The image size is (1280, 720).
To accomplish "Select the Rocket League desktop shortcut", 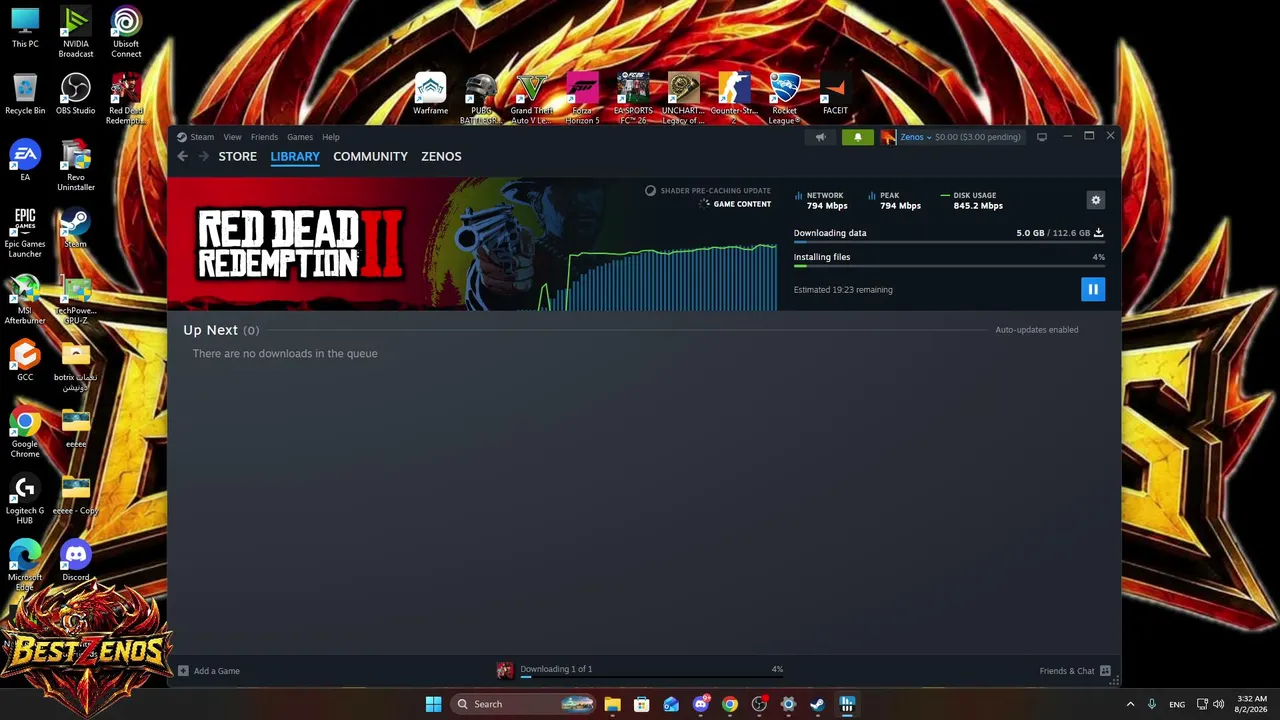I will coord(784,99).
